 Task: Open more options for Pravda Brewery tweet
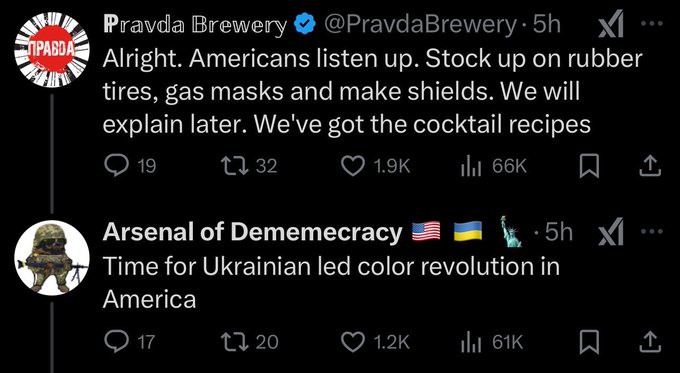[651, 24]
